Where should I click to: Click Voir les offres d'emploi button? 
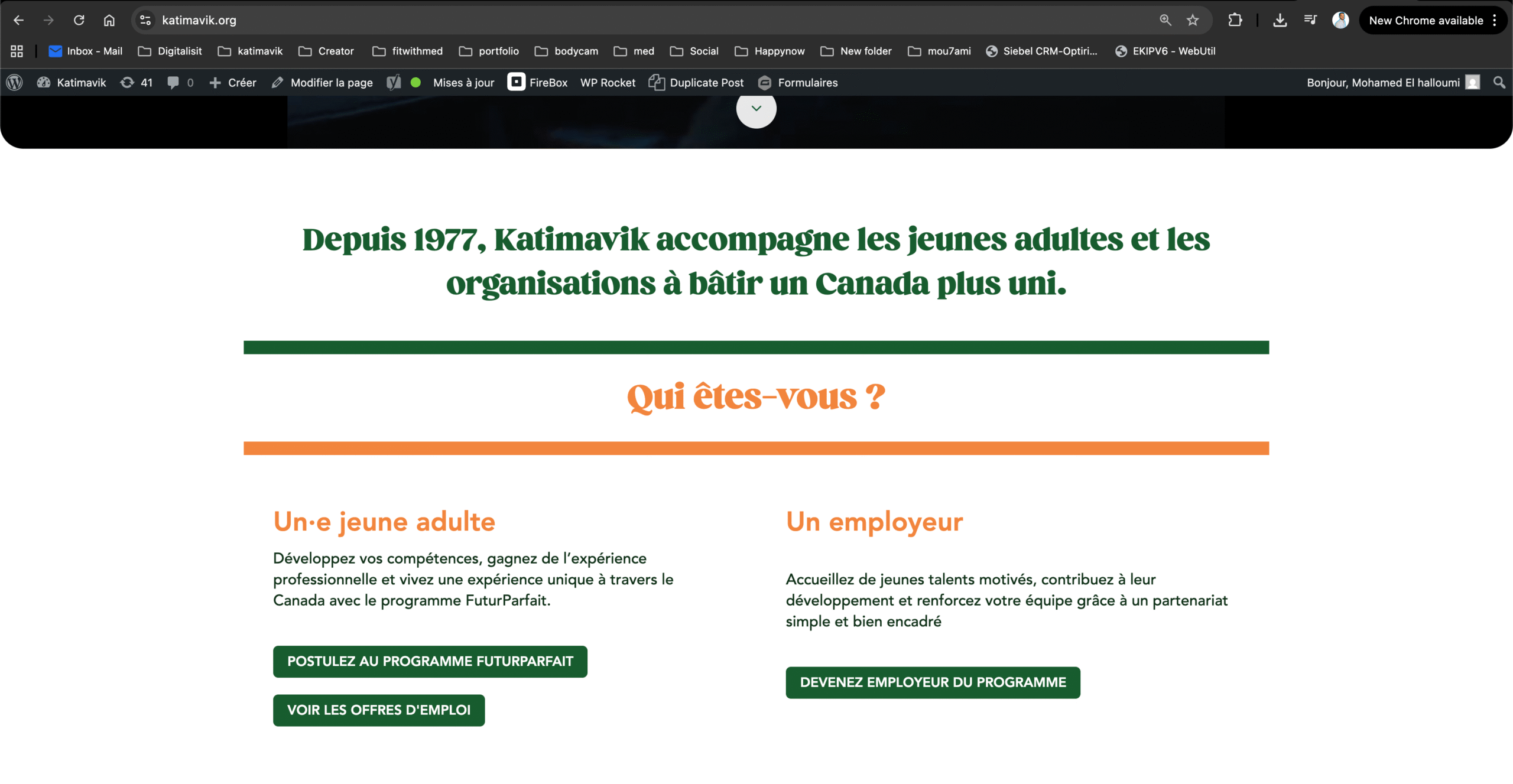378,710
